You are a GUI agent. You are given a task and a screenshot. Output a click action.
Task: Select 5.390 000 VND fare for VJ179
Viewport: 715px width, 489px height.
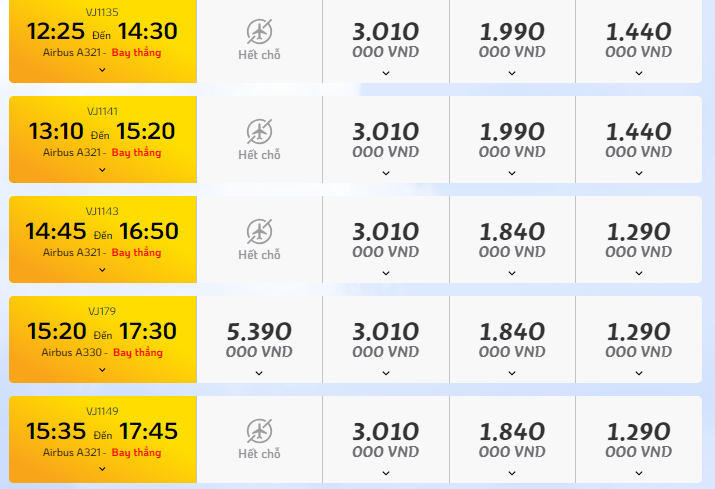[x=259, y=339]
